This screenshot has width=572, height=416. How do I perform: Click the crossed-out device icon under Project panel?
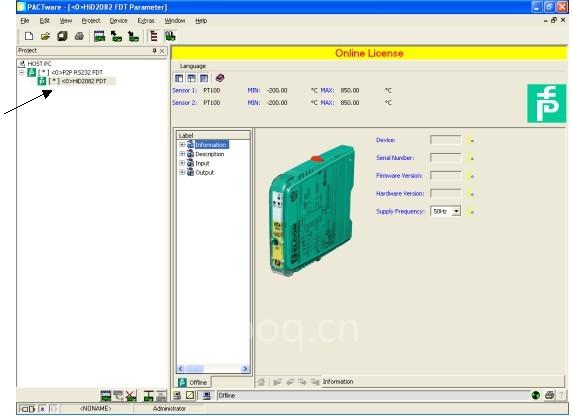131,396
